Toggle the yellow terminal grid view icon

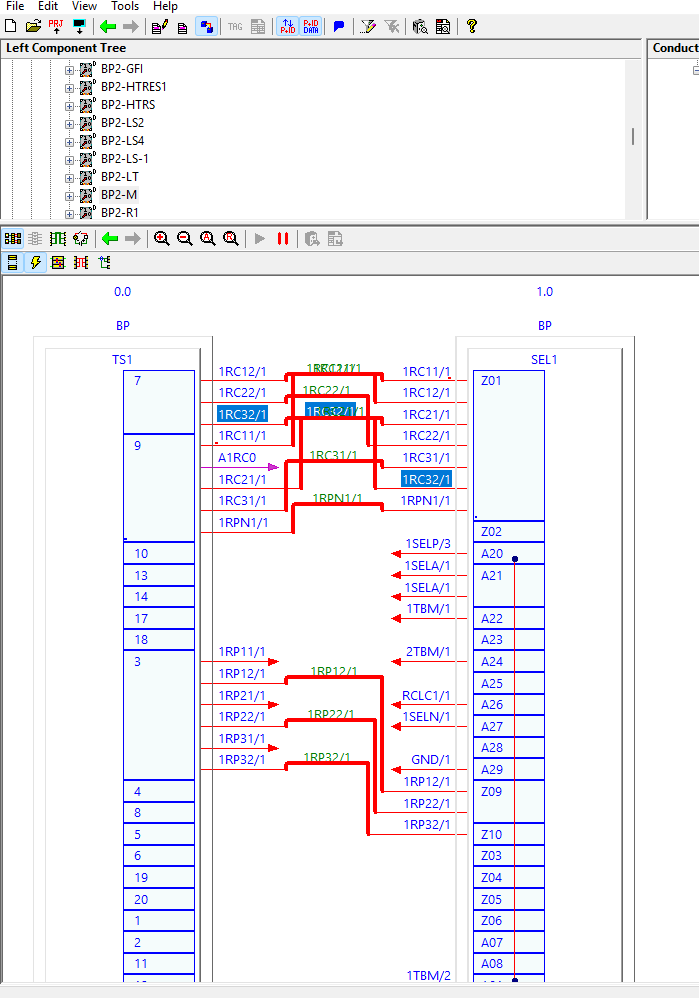(13, 239)
